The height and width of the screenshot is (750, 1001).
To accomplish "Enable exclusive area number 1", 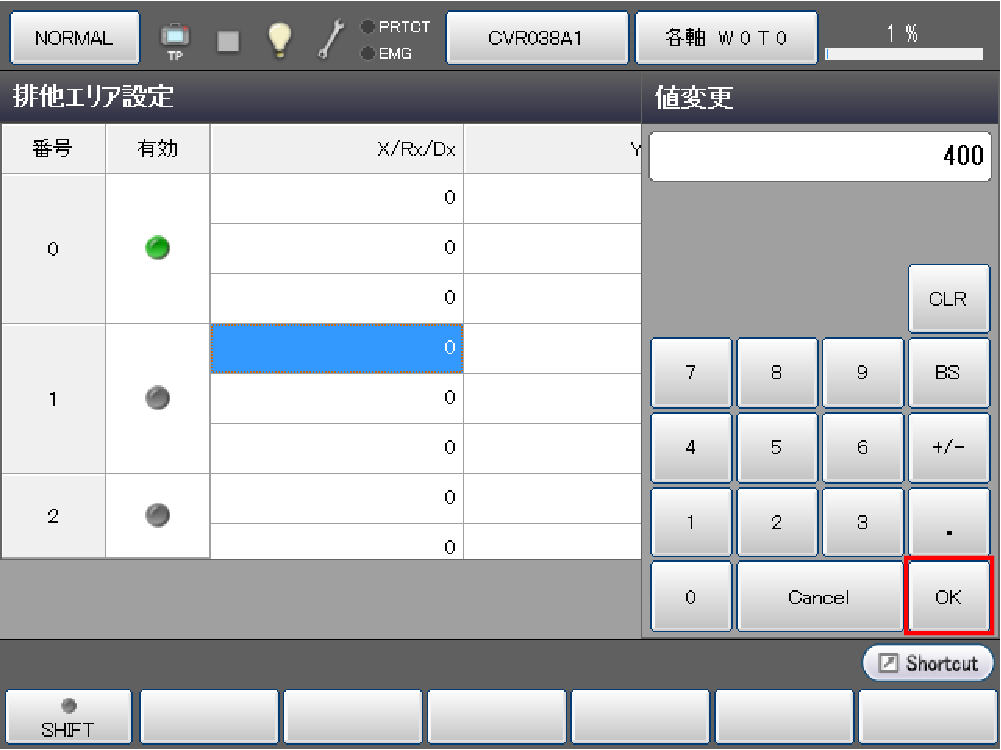I will [157, 398].
